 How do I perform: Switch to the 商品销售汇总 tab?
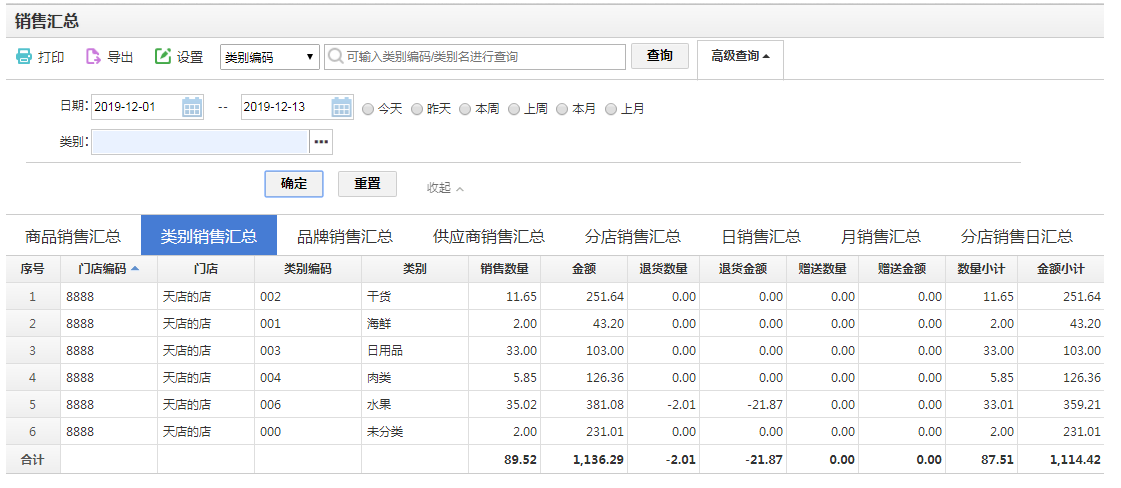click(73, 237)
